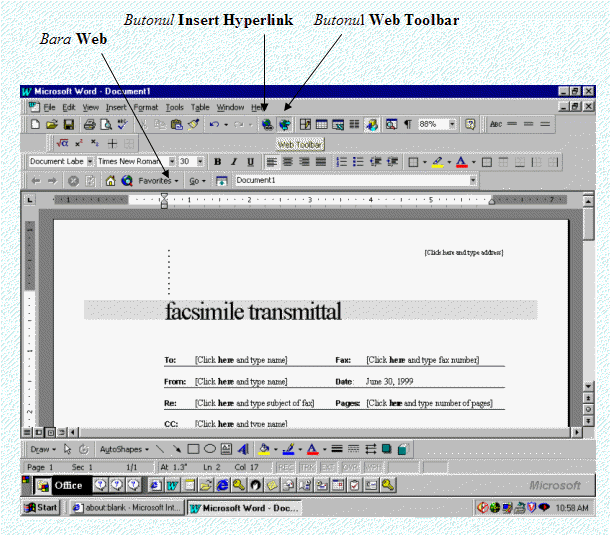Apply numbered list
Viewport: 610px width, 535px height.
341,162
